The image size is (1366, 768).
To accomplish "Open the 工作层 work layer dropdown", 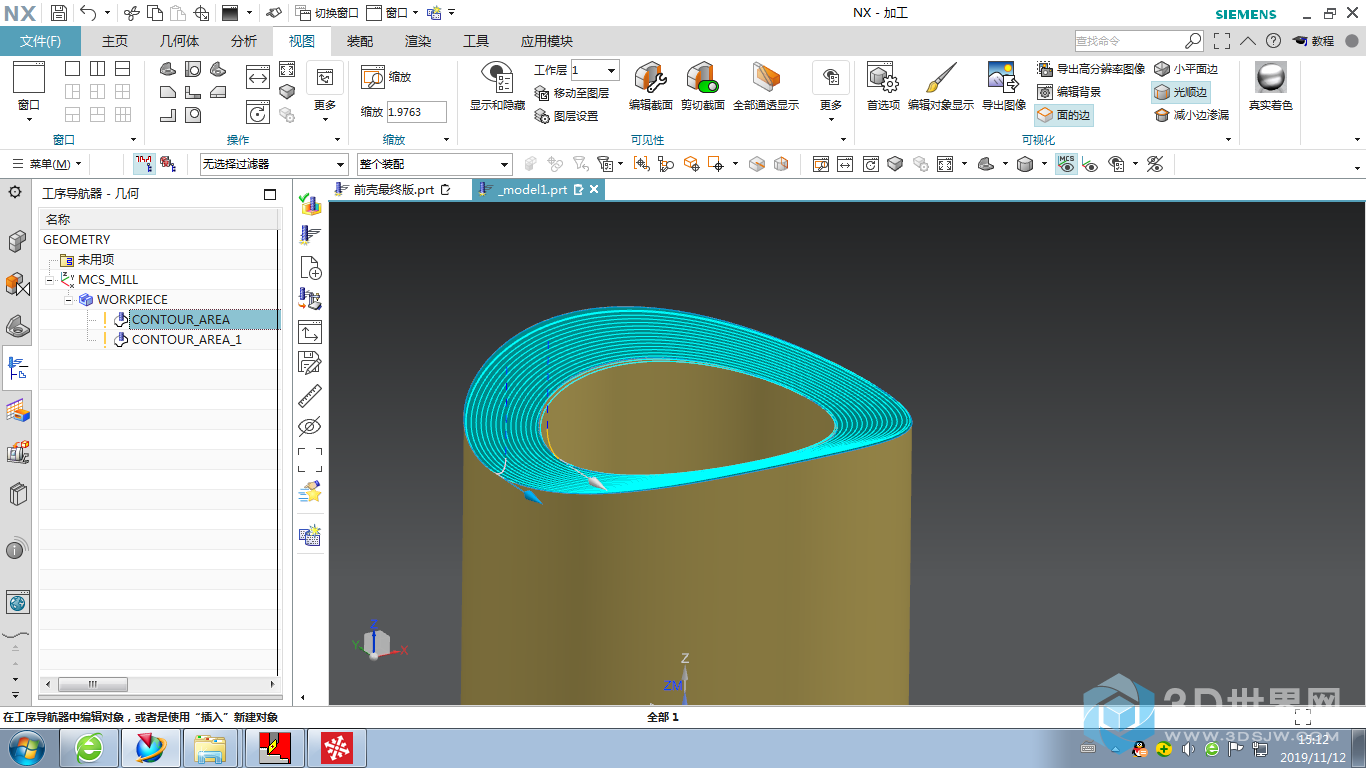I will click(x=611, y=71).
